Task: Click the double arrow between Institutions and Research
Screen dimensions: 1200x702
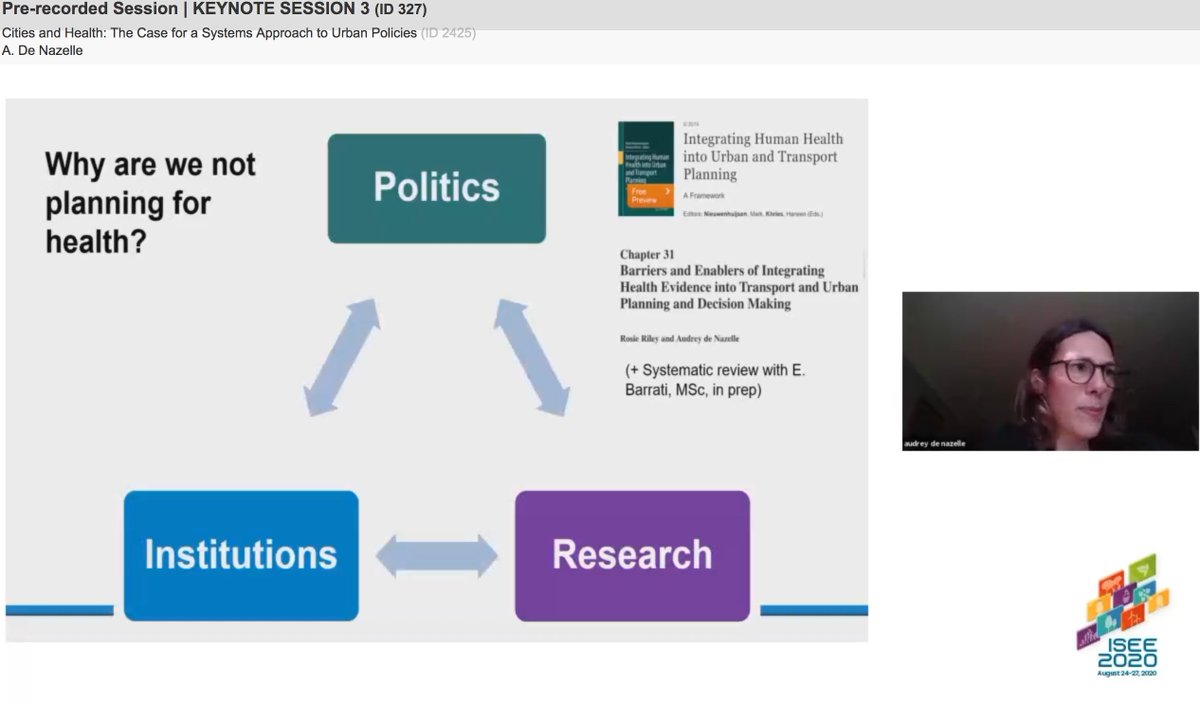Action: coord(436,556)
